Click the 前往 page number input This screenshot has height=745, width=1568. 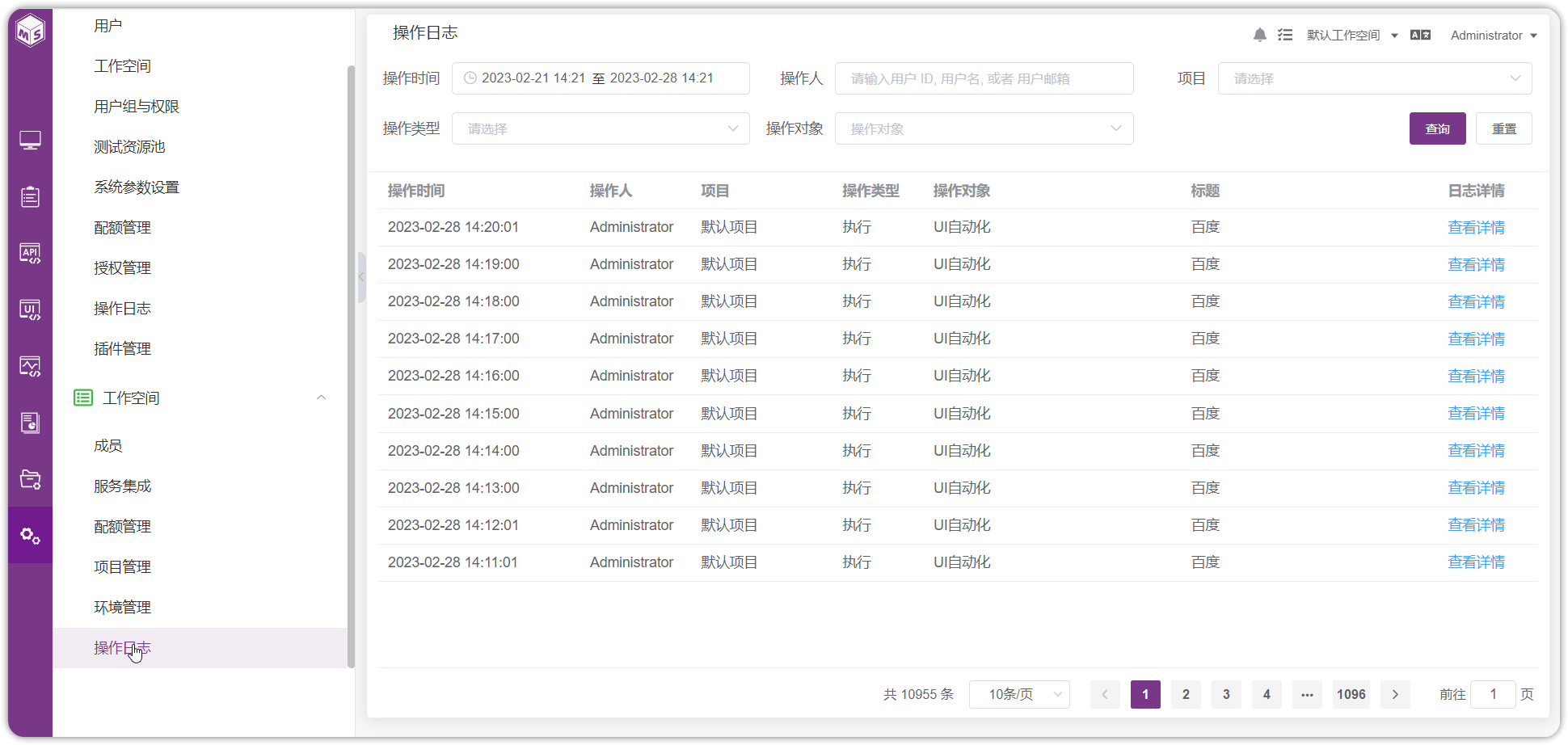pyautogui.click(x=1493, y=694)
